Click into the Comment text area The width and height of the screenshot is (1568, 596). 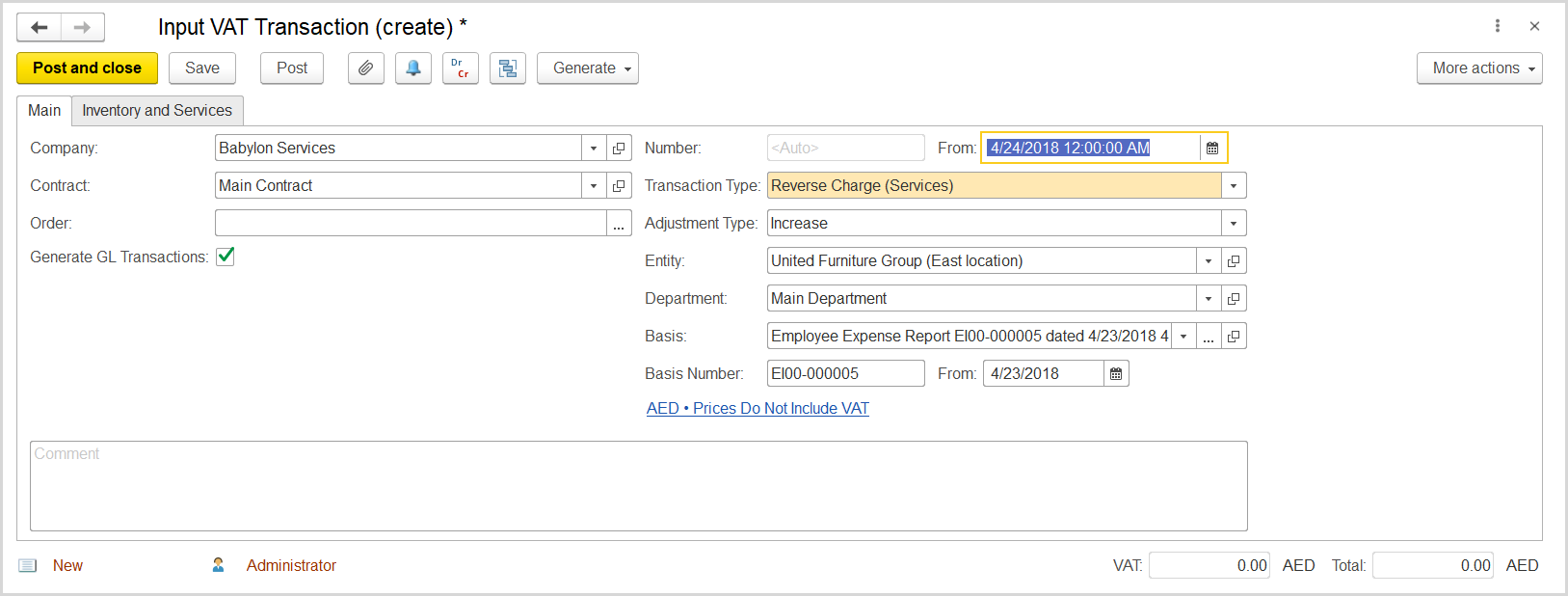638,486
